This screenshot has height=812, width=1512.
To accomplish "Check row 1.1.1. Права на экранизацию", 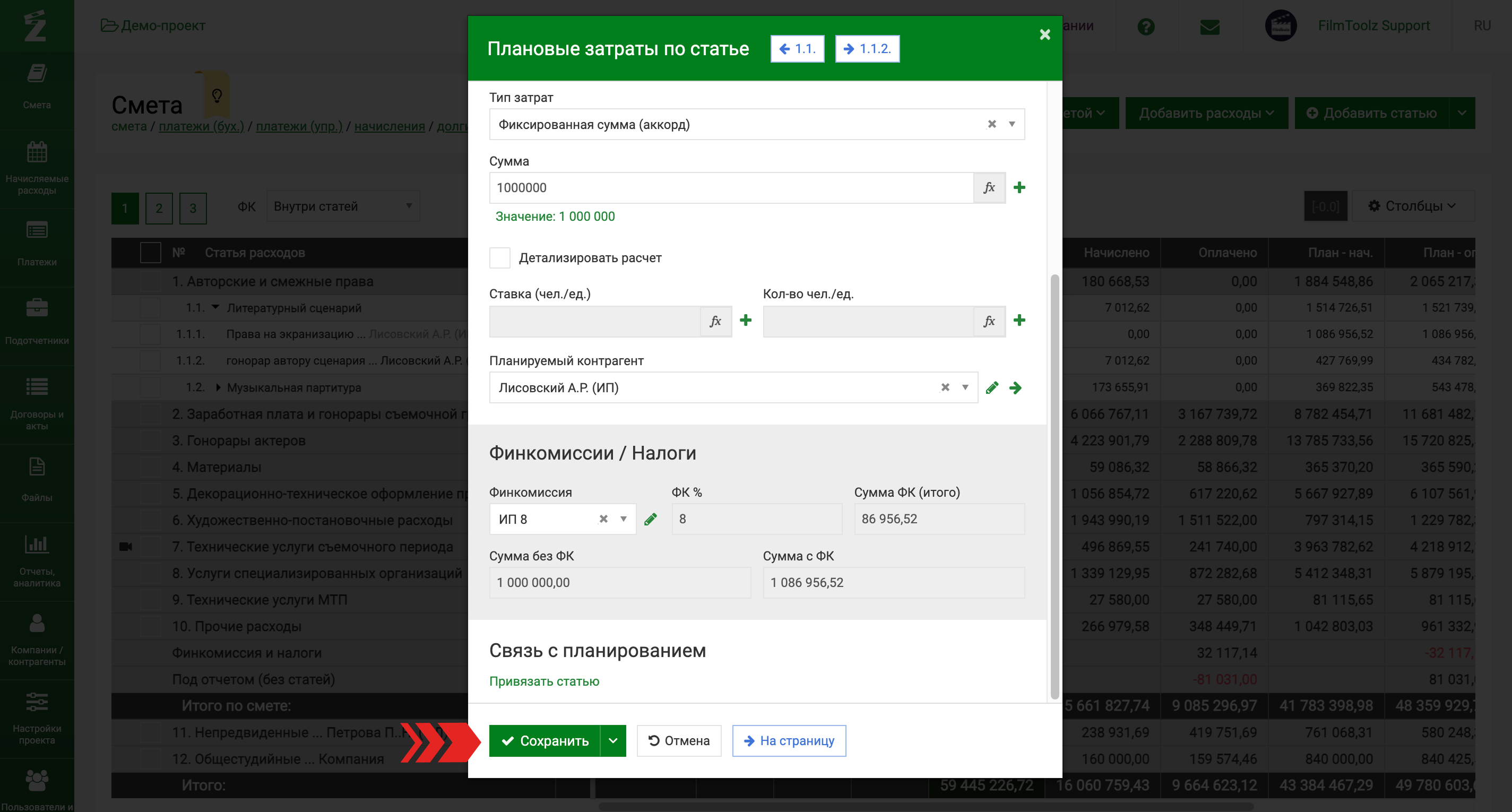I will [150, 334].
